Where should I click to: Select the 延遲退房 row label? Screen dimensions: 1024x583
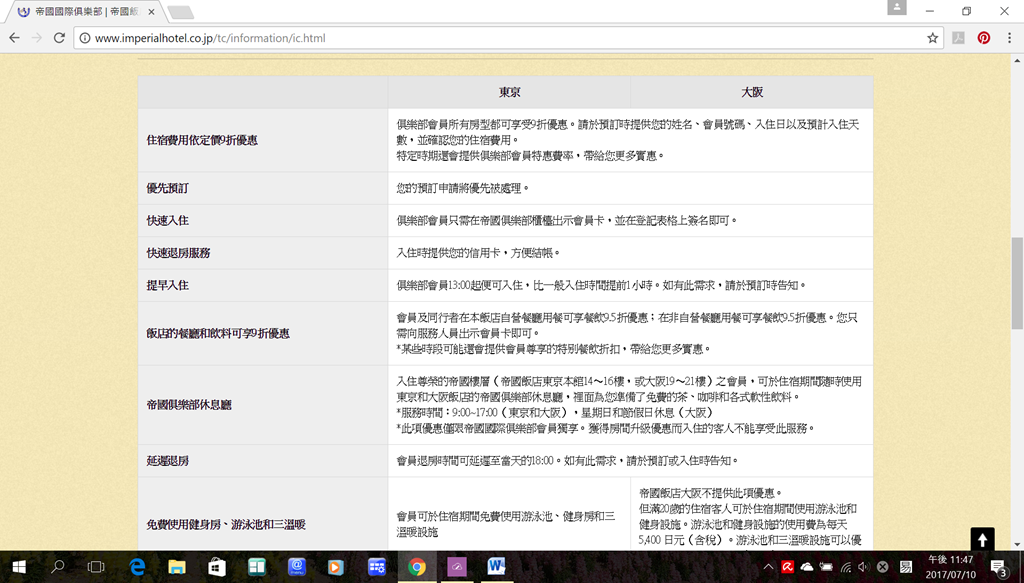click(x=167, y=461)
